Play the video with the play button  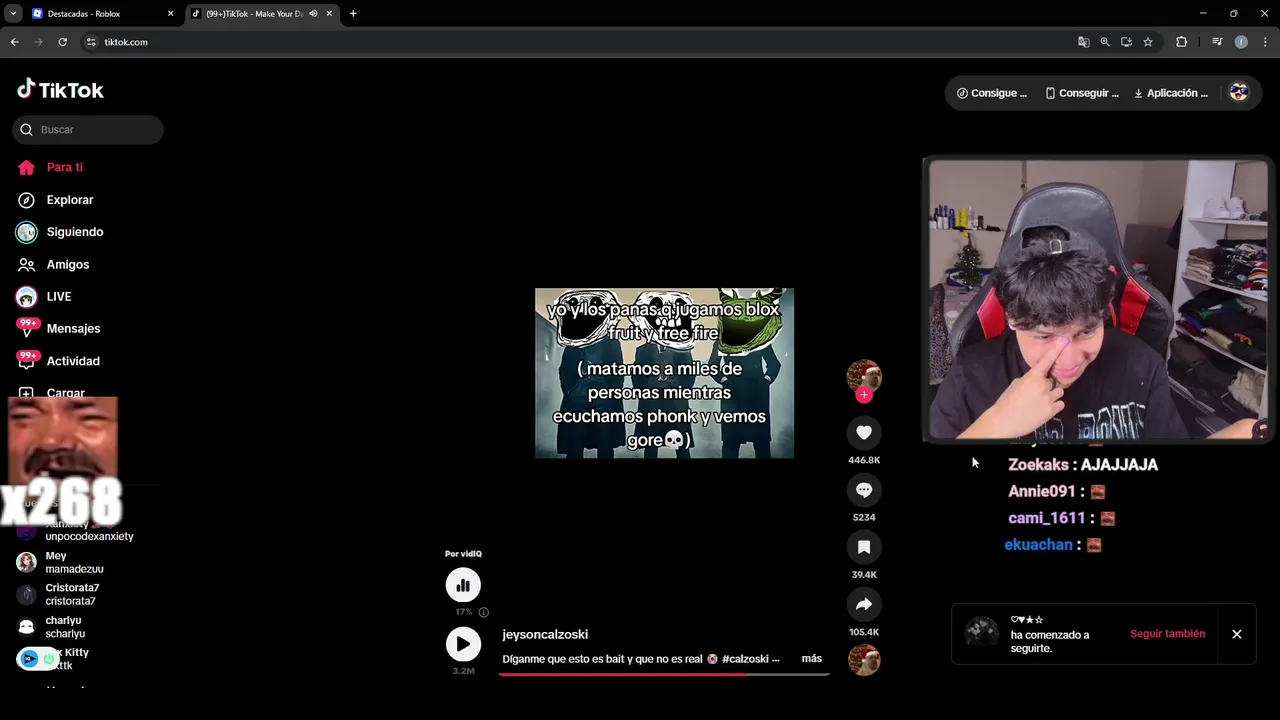[x=463, y=644]
